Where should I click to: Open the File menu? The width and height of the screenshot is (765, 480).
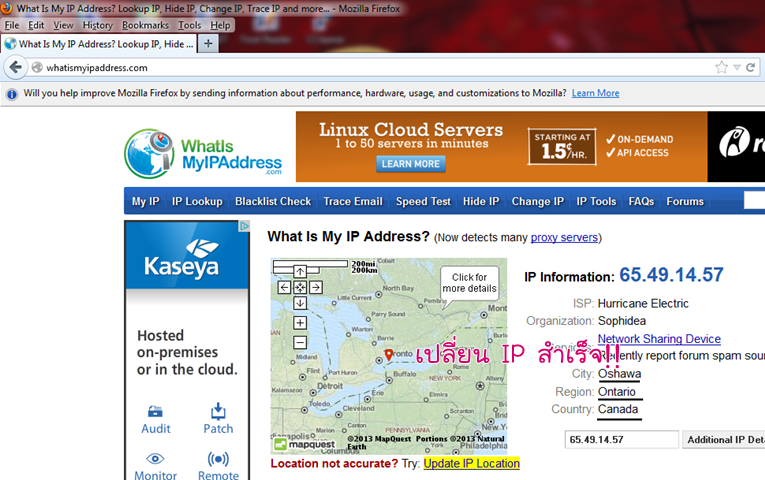12,25
